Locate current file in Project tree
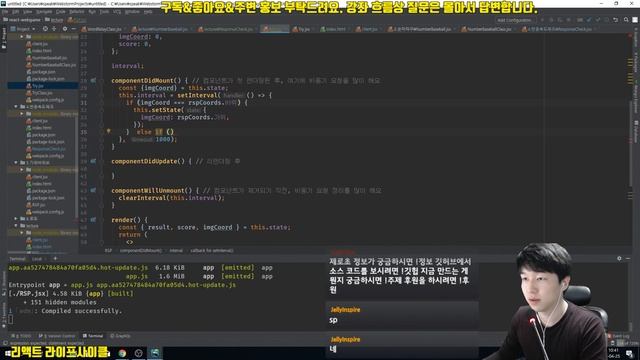Image resolution: width=640 pixels, height=360 pixels. 45,29
